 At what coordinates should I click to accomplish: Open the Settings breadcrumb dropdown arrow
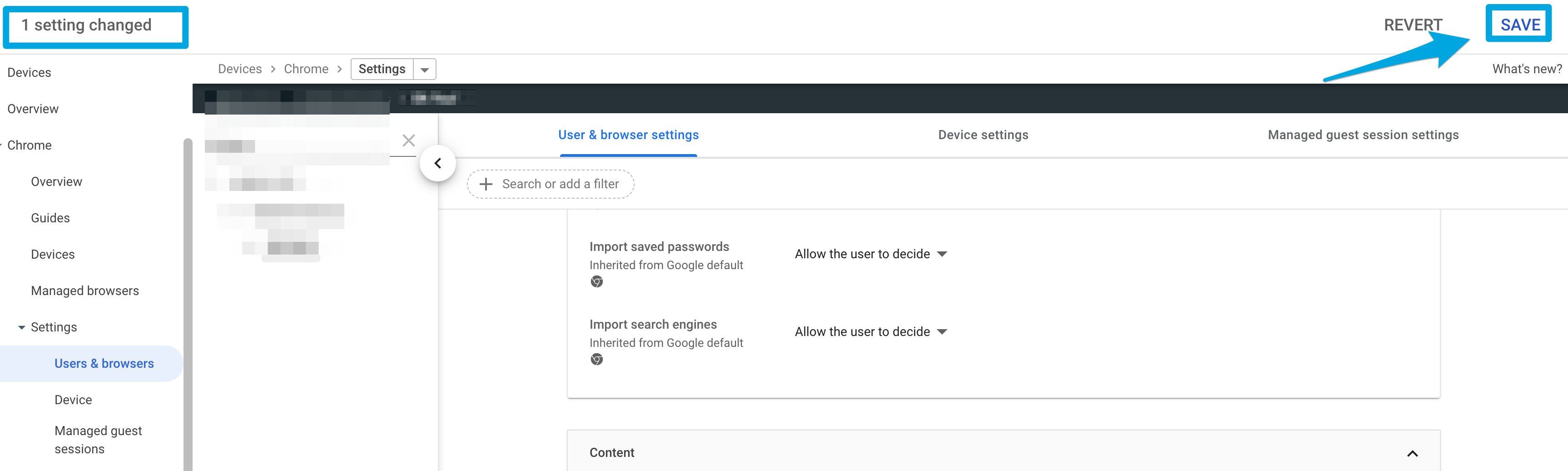pyautogui.click(x=425, y=70)
